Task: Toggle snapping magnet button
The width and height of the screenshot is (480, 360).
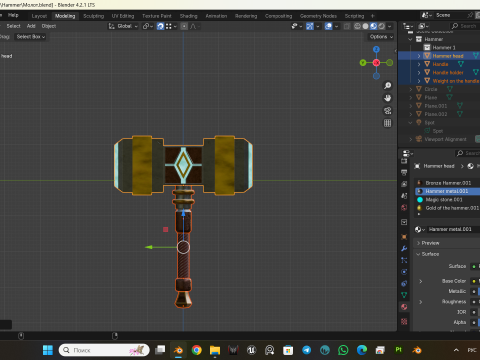Action: click(x=160, y=26)
